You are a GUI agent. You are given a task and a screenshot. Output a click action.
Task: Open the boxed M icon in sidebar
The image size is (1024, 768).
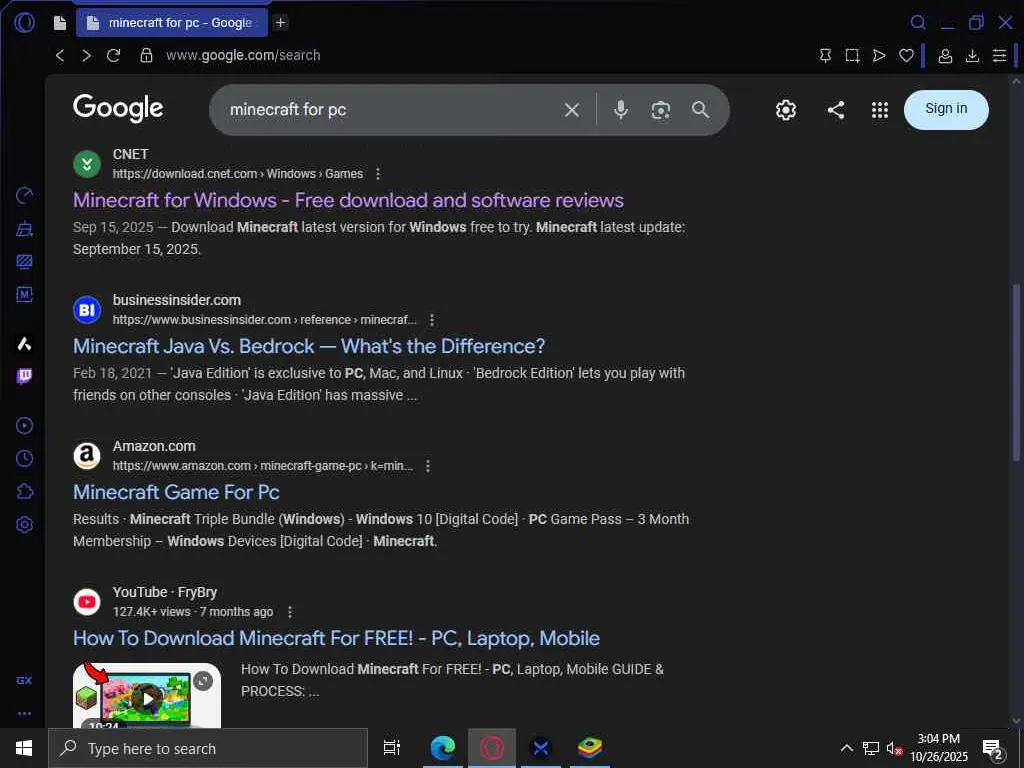(24, 295)
